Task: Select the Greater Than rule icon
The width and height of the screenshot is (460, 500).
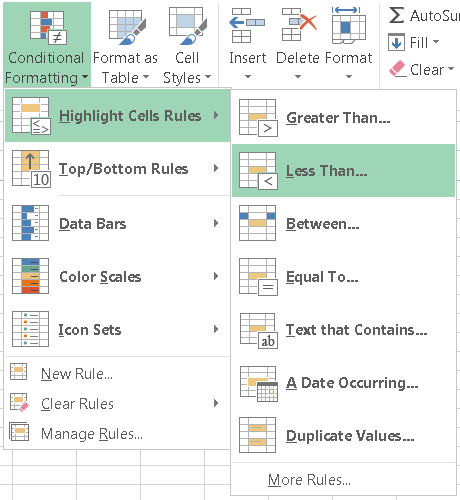Action: tap(258, 118)
